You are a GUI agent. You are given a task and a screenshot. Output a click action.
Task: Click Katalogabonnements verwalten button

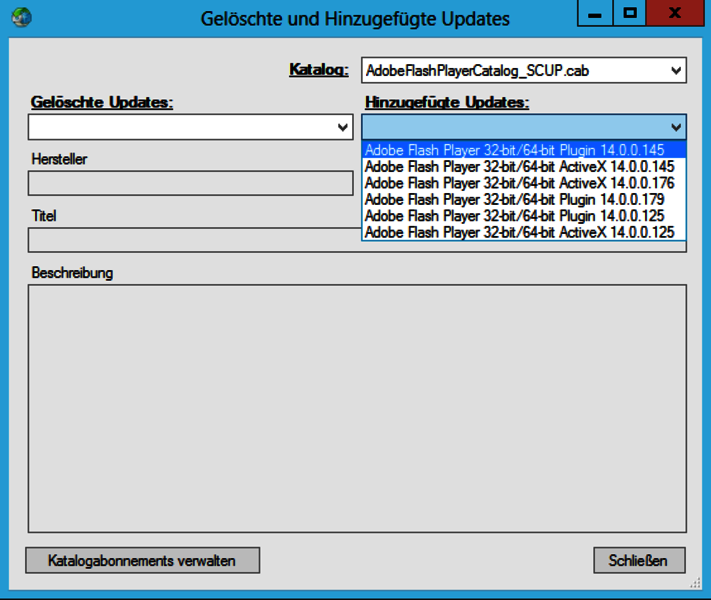click(142, 561)
